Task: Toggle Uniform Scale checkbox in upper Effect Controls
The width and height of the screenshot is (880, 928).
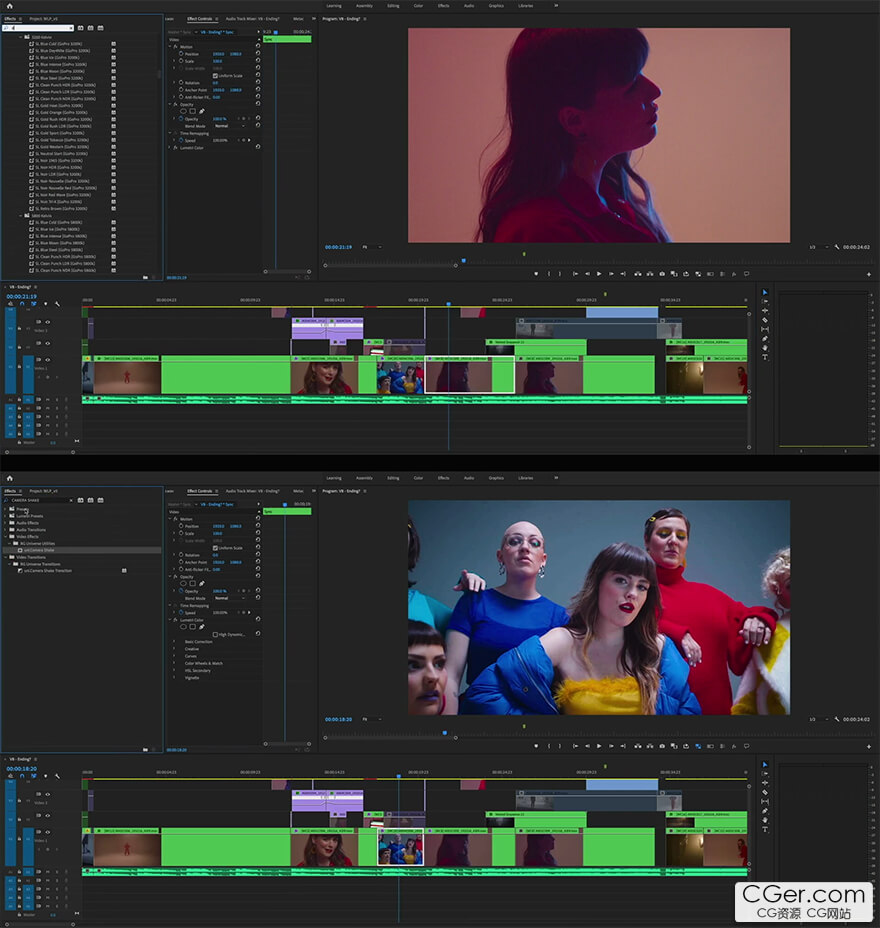Action: (215, 76)
